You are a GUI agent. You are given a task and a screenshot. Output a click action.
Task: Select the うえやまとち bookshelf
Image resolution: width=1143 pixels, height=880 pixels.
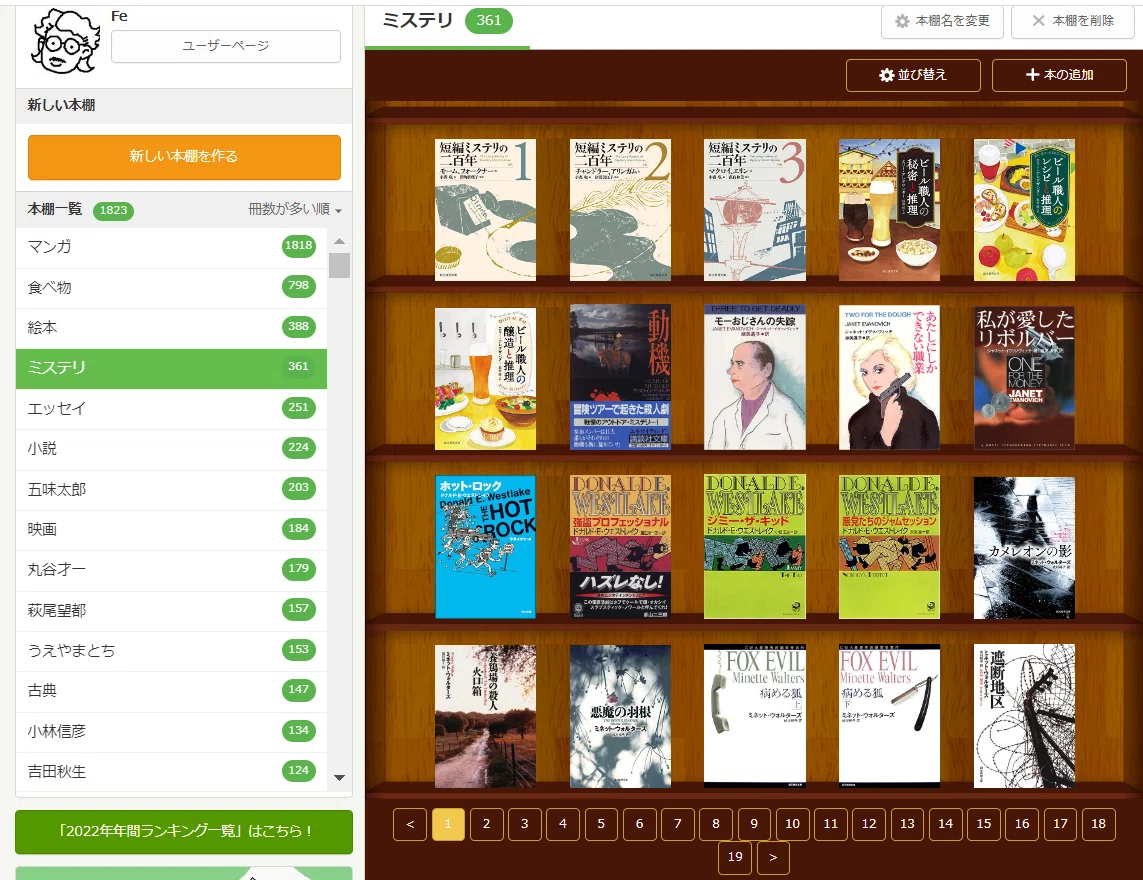coord(171,650)
